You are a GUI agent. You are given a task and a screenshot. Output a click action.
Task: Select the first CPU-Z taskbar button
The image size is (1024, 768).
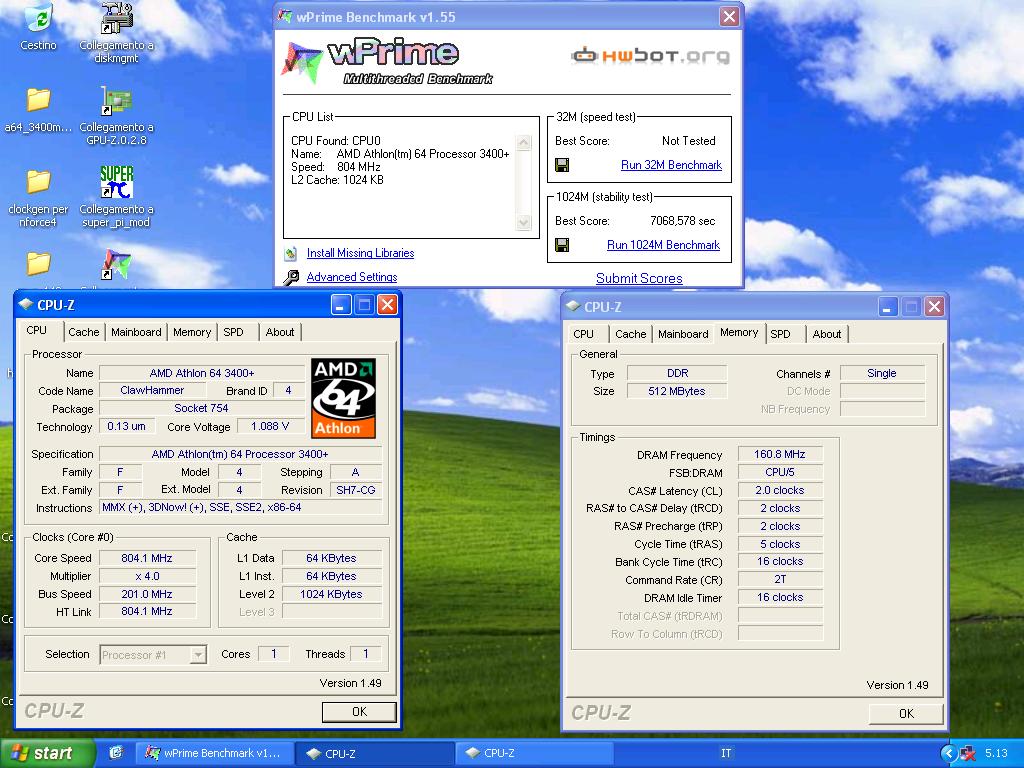coord(374,753)
